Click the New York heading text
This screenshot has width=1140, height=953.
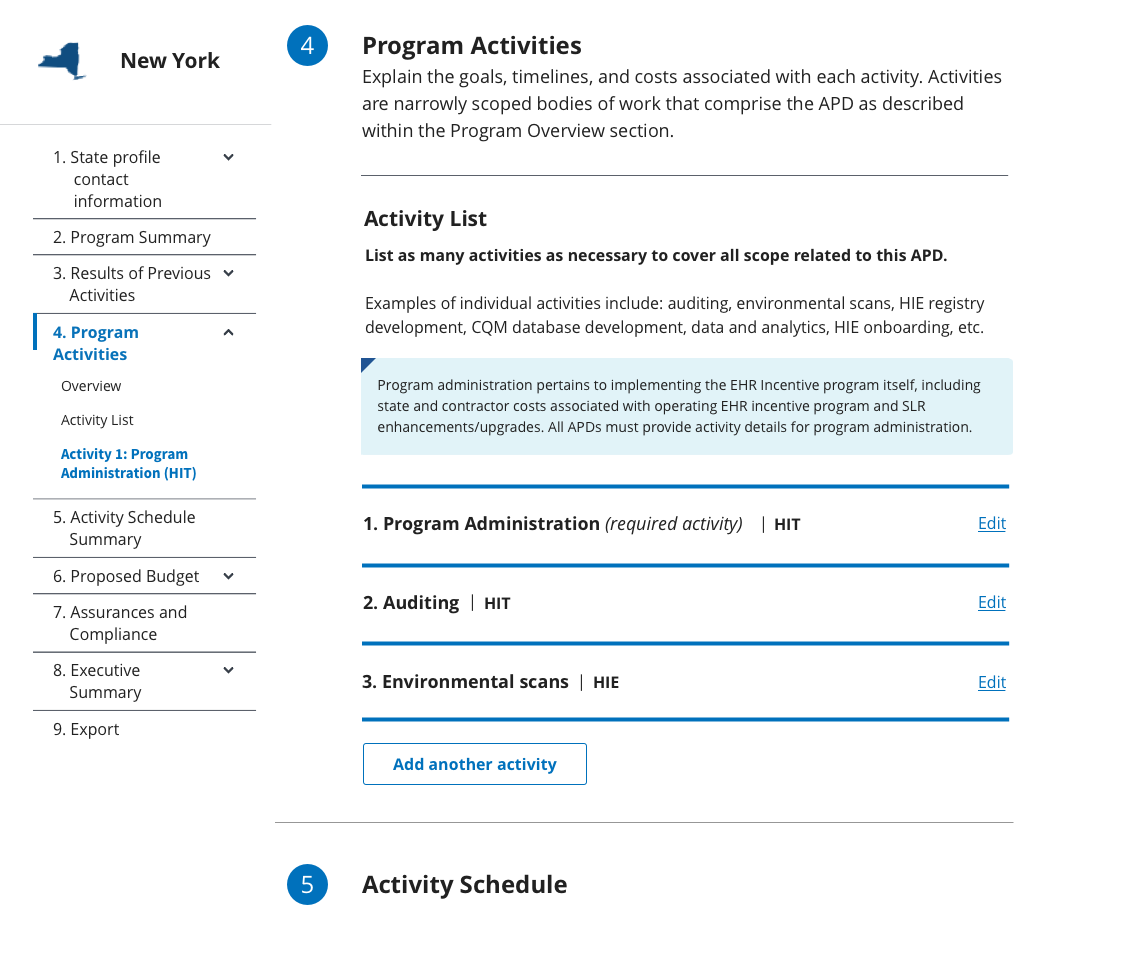[x=170, y=60]
